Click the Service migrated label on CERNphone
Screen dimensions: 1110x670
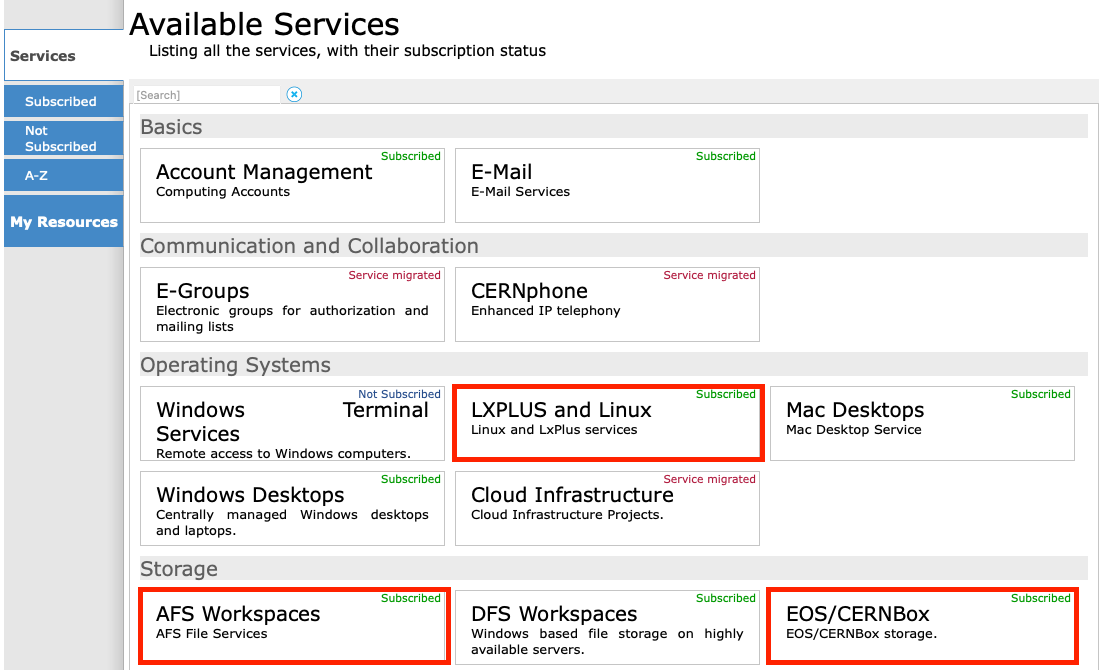click(x=709, y=275)
